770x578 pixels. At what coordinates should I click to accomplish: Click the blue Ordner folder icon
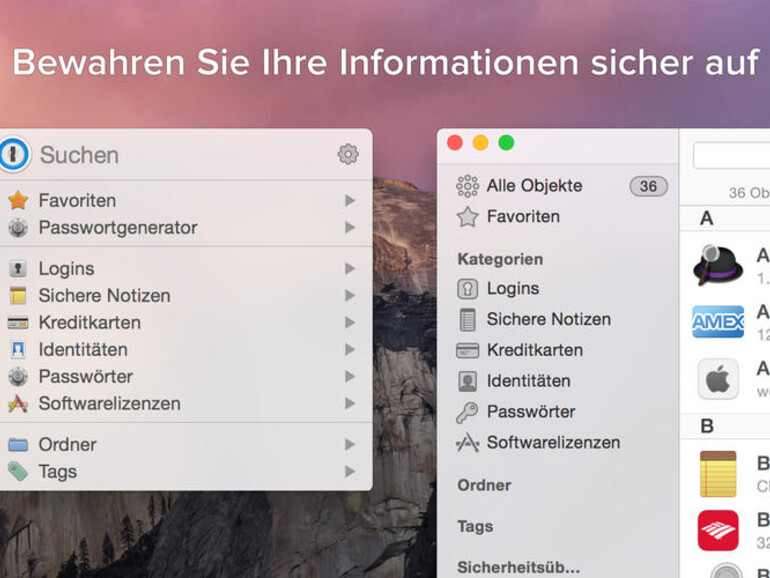click(x=18, y=444)
